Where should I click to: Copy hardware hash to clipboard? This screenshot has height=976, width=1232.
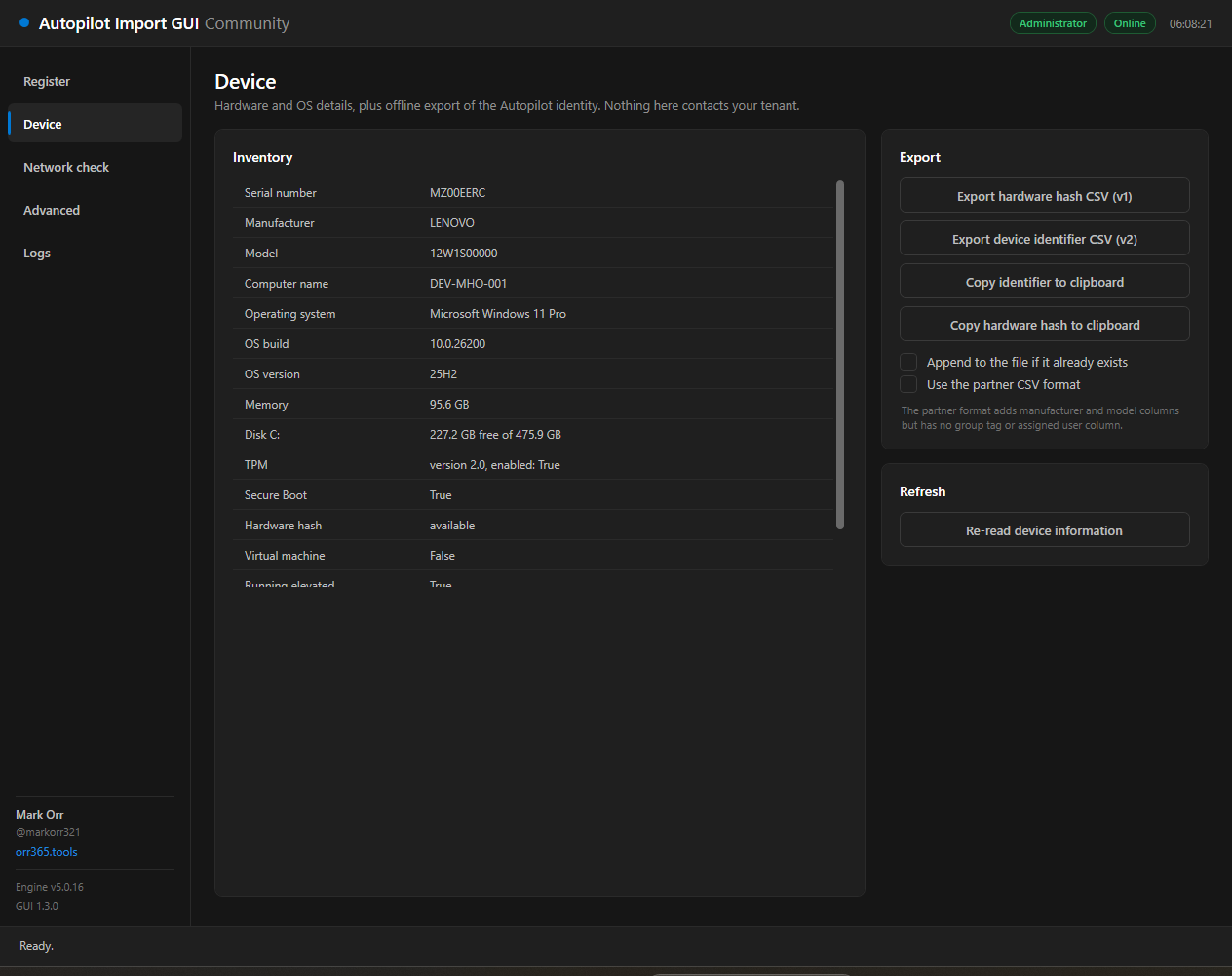(x=1044, y=325)
